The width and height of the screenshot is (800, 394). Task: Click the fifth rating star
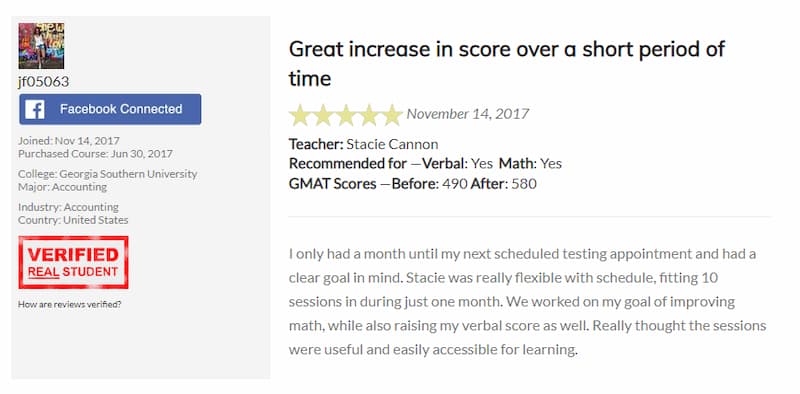(392, 115)
